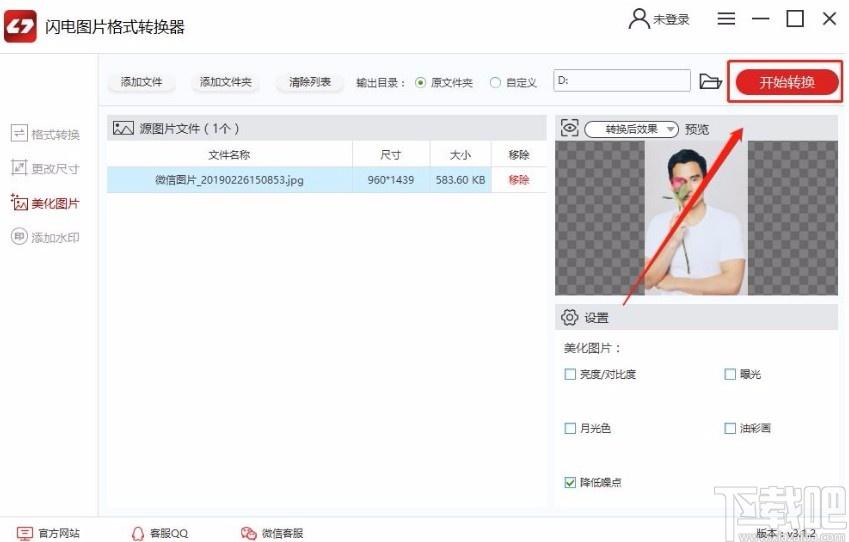Click the 960*1439 dimension cell

[x=391, y=180]
